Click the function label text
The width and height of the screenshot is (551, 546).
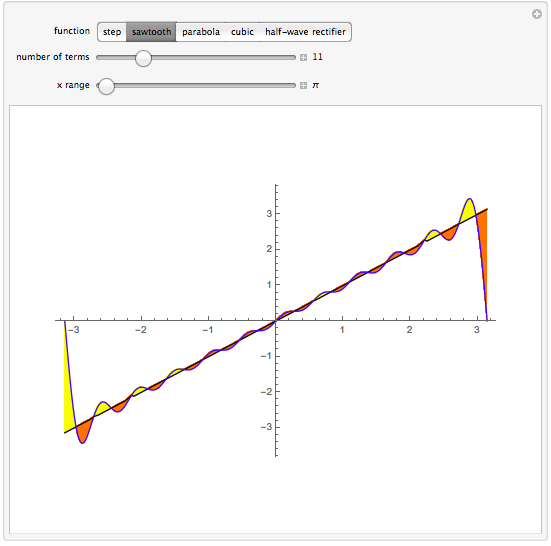[72, 31]
